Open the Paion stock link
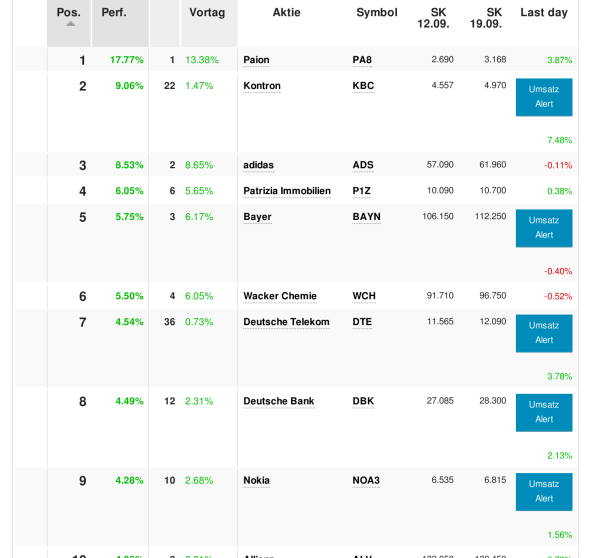 coord(256,60)
